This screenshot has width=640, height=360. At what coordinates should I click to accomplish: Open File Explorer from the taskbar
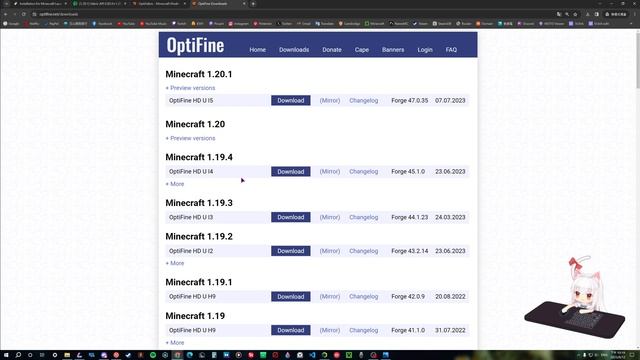click(x=67, y=355)
